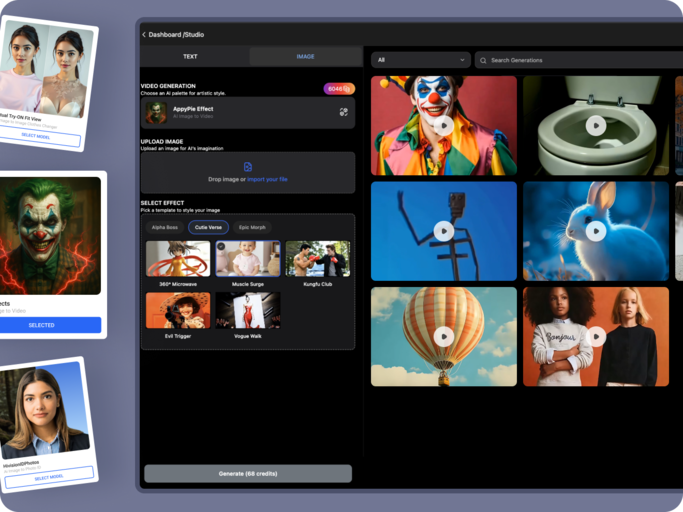Switch to the IMAGE tab

(305, 57)
